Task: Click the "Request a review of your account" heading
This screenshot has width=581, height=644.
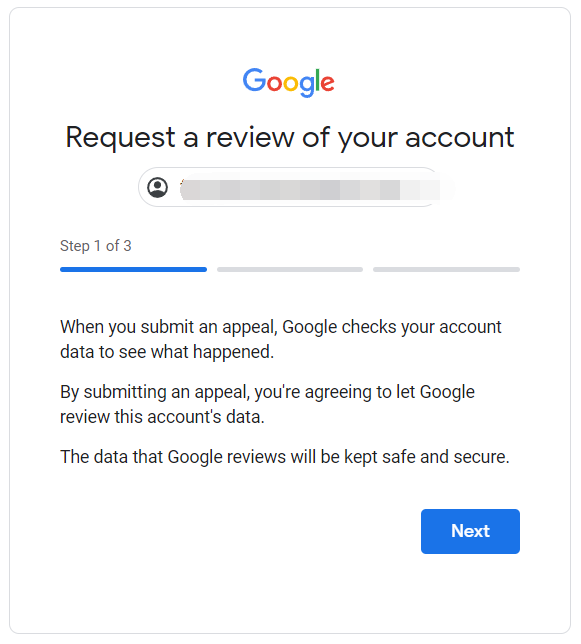Action: coord(290,138)
